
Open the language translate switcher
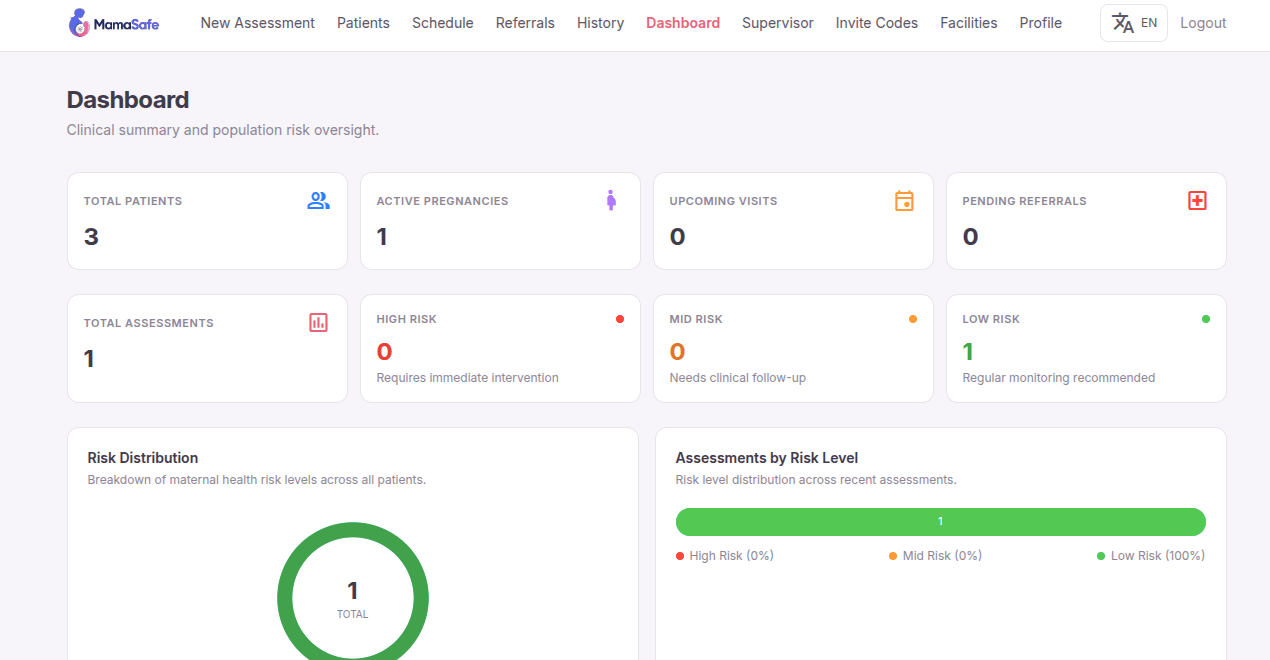(x=1134, y=23)
